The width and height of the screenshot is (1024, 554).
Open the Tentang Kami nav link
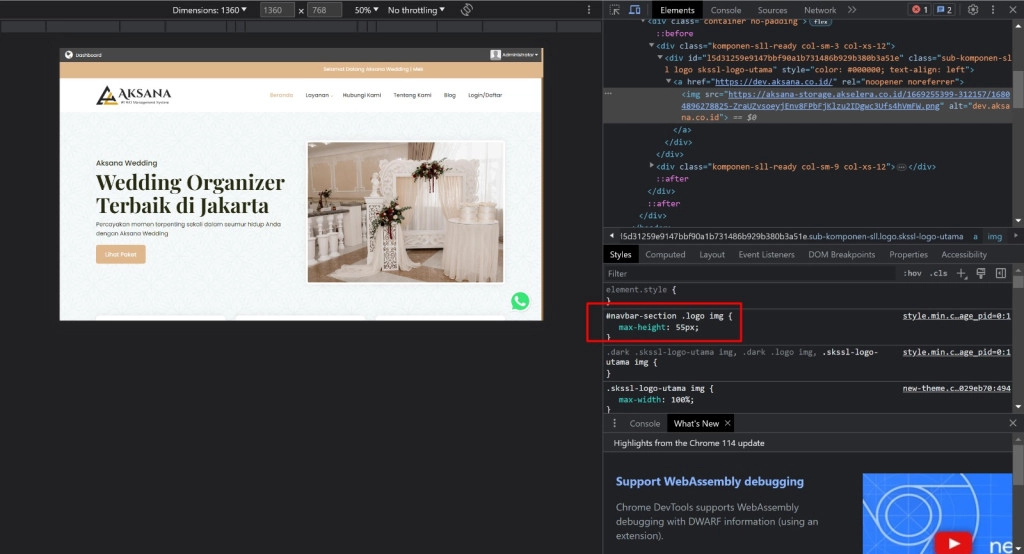coord(412,95)
